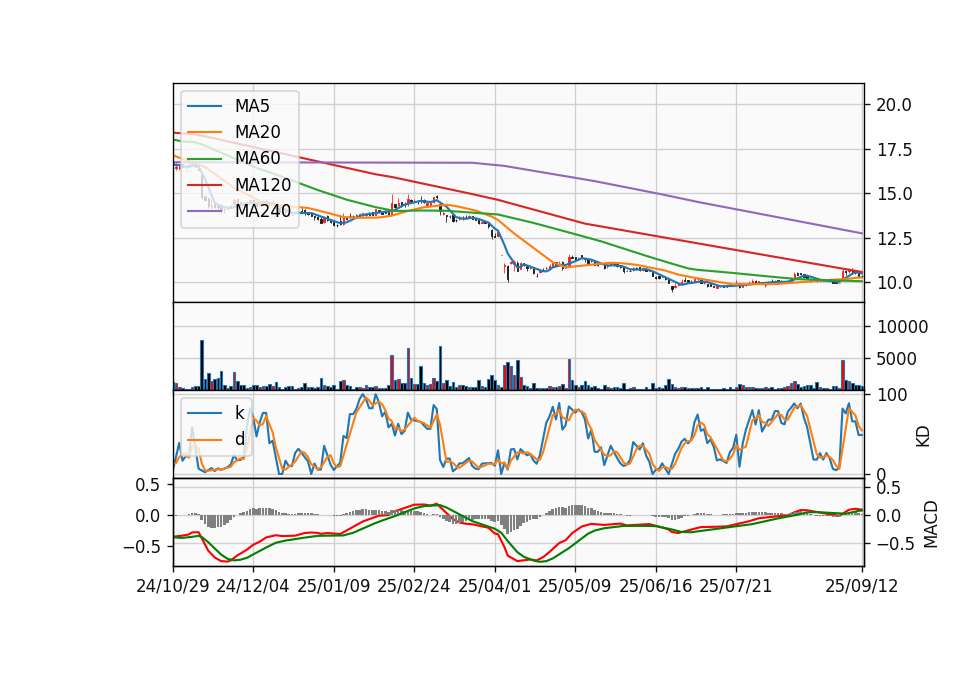The height and width of the screenshot is (690, 960).
Task: Click the red MA120 legend line sample
Action: pyautogui.click(x=204, y=185)
